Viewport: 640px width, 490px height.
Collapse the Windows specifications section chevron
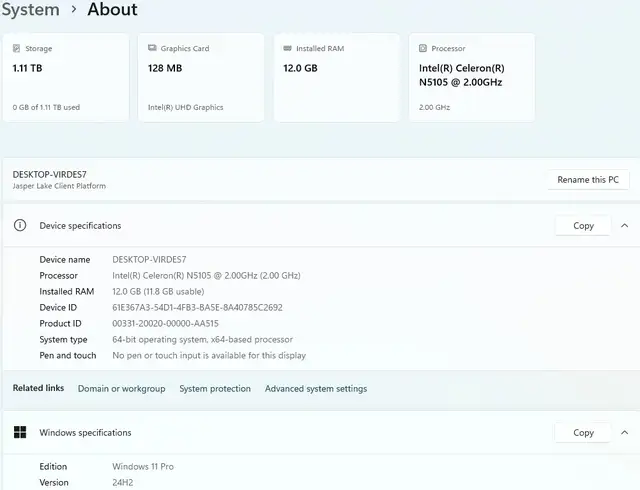625,433
